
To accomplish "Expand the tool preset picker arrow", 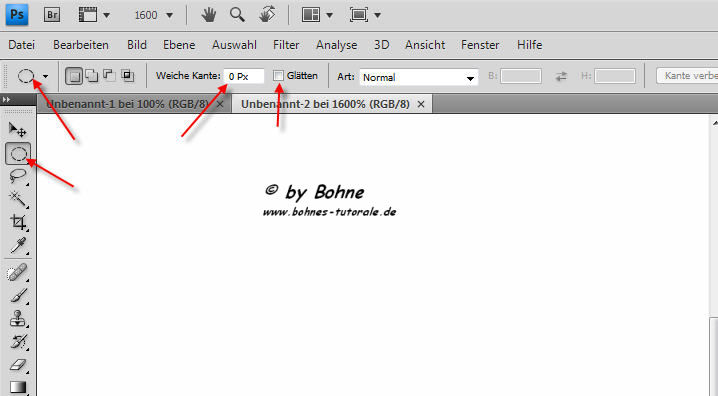I will (45, 76).
